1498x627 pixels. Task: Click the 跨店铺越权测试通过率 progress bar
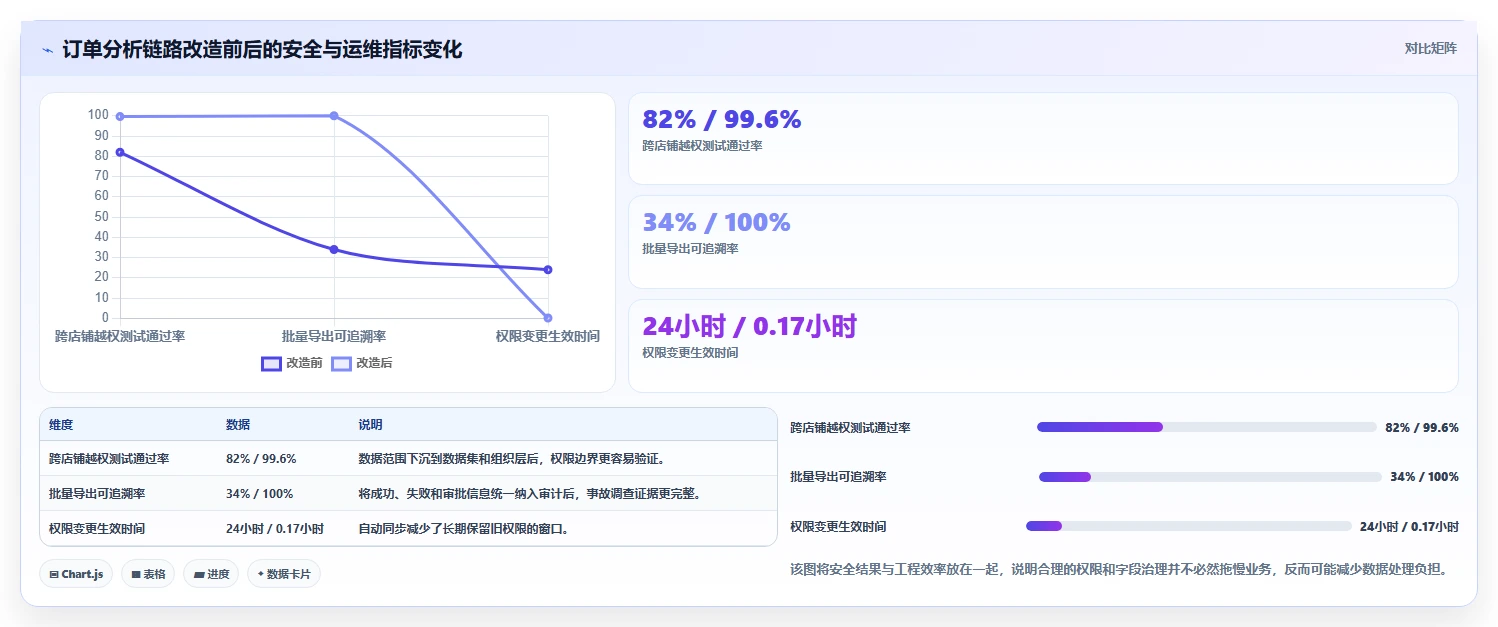click(1207, 427)
